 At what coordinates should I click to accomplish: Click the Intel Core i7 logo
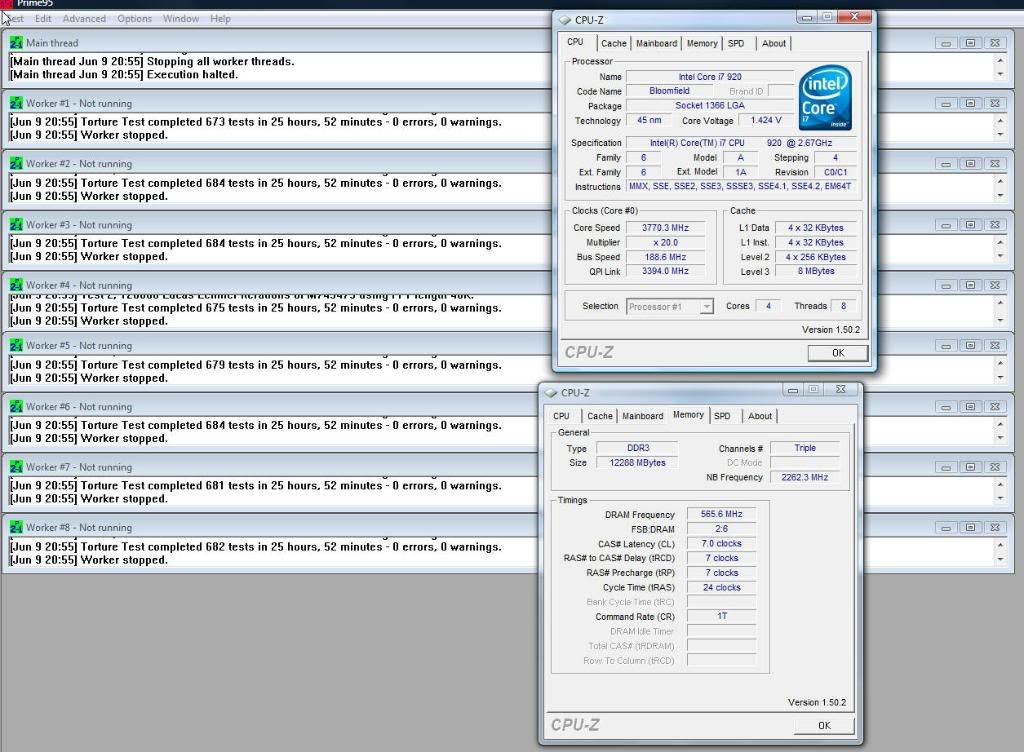[825, 97]
